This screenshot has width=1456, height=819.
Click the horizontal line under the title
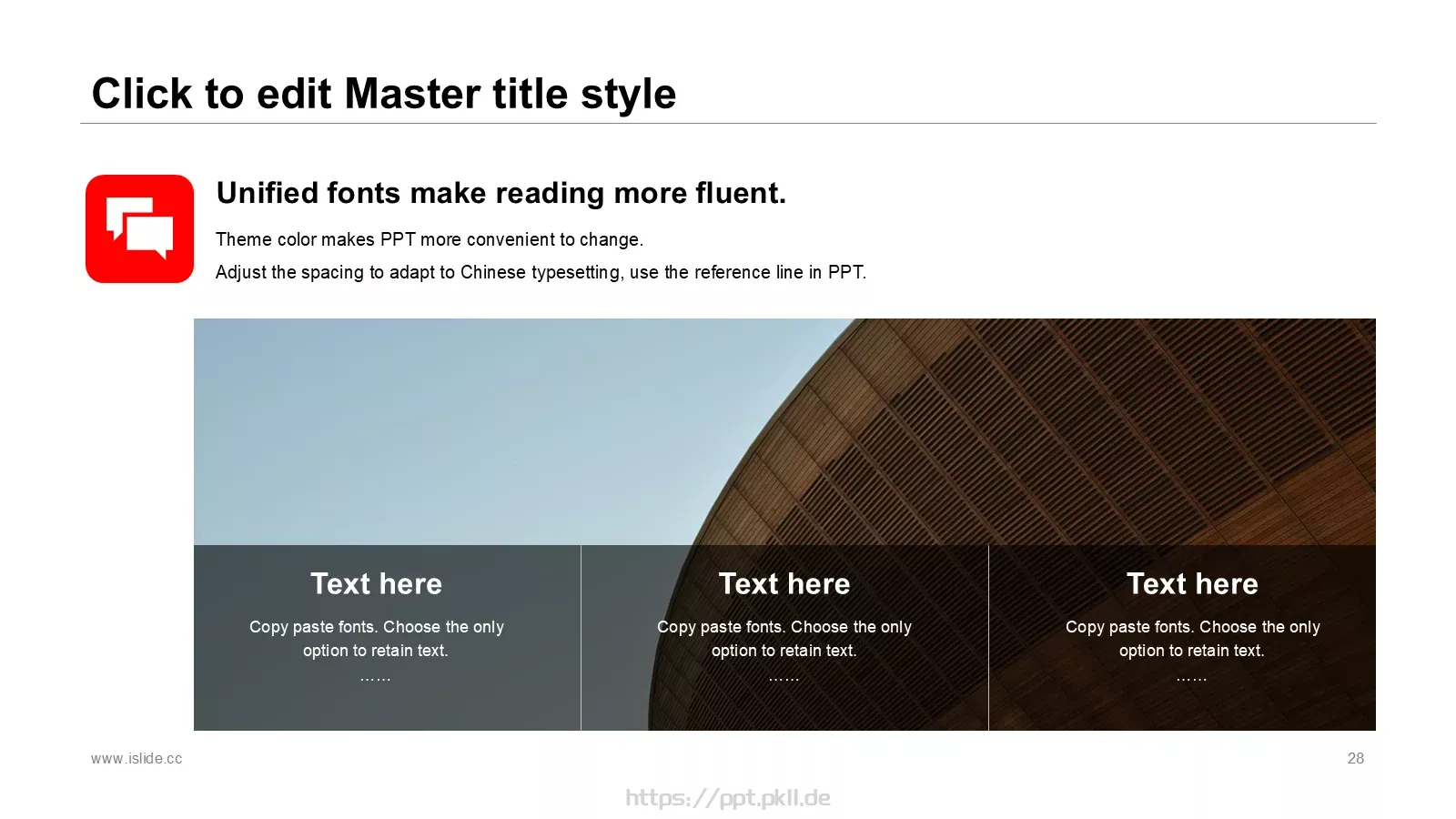(x=728, y=123)
